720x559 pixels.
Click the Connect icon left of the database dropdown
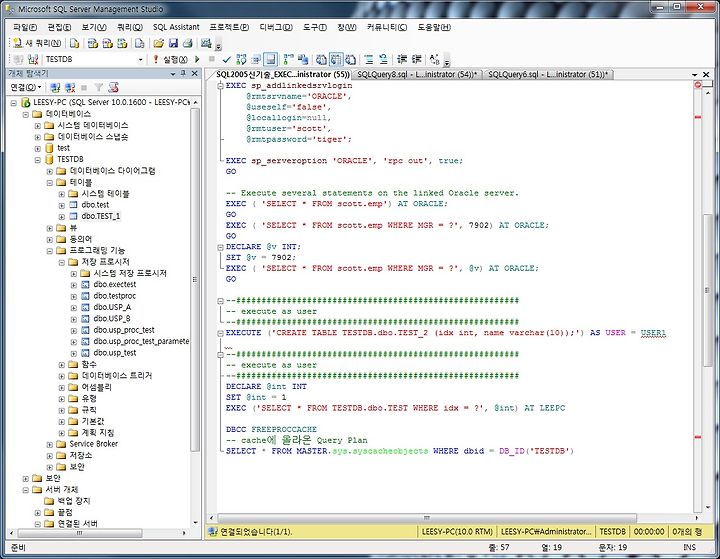(x=18, y=59)
